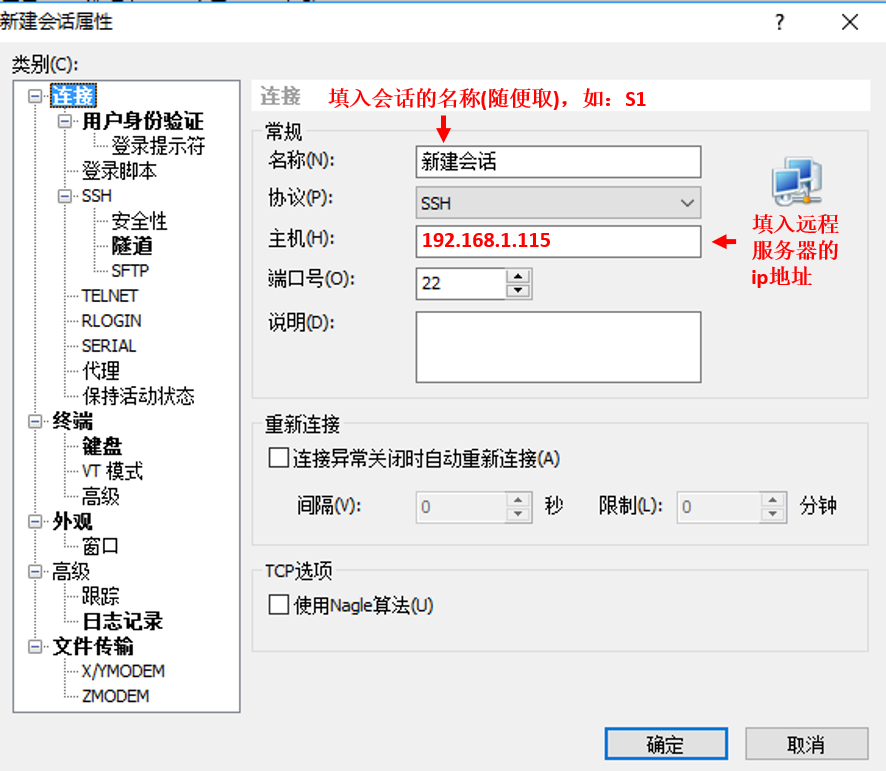
Task: Click the help question mark icon
Action: point(779,21)
